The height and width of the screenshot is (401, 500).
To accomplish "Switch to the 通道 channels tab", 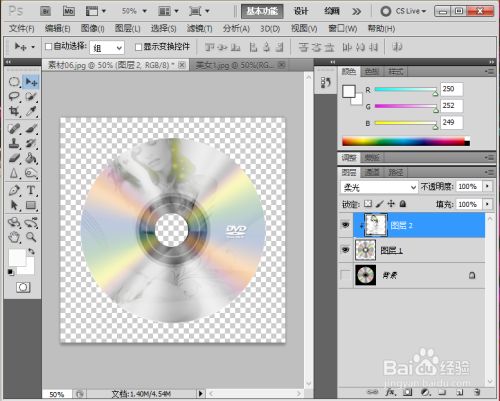I will click(372, 172).
